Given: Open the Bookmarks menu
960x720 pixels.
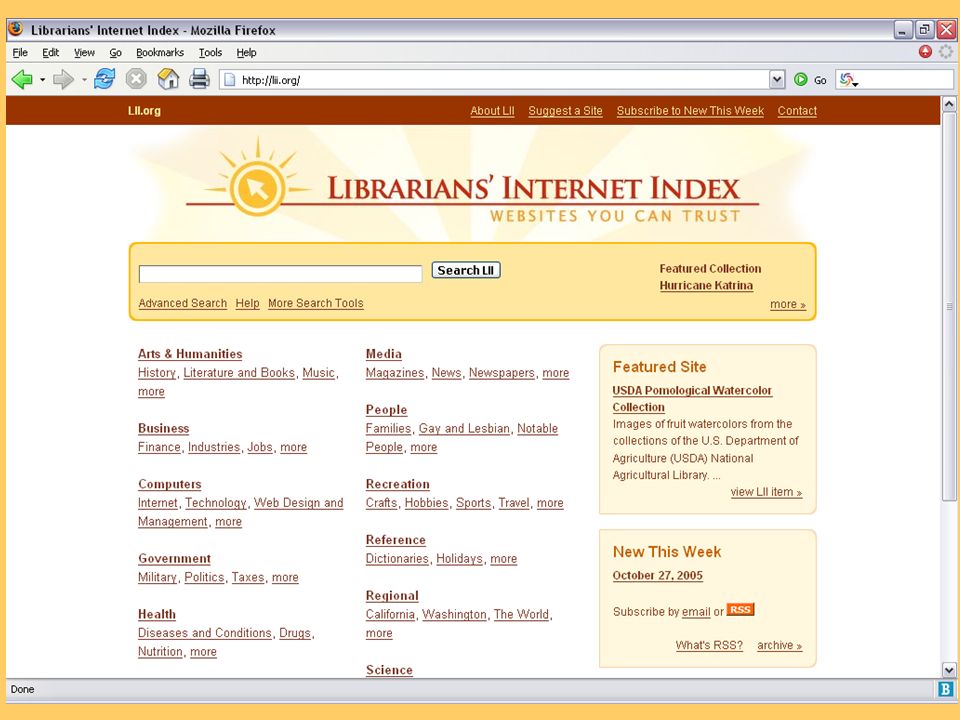Looking at the screenshot, I should [160, 53].
